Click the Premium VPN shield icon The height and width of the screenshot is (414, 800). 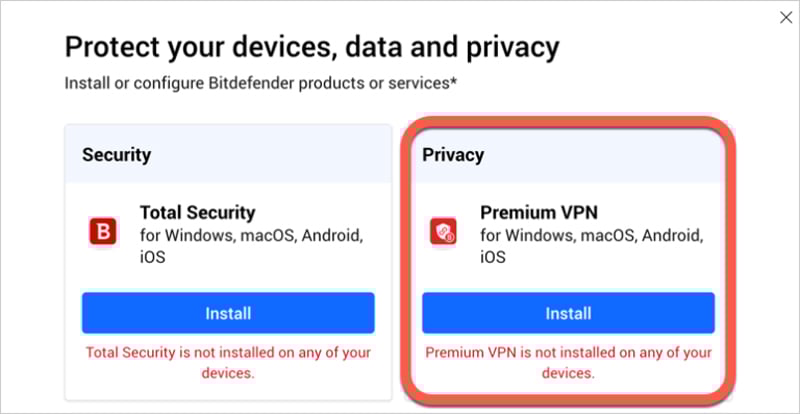pyautogui.click(x=443, y=234)
